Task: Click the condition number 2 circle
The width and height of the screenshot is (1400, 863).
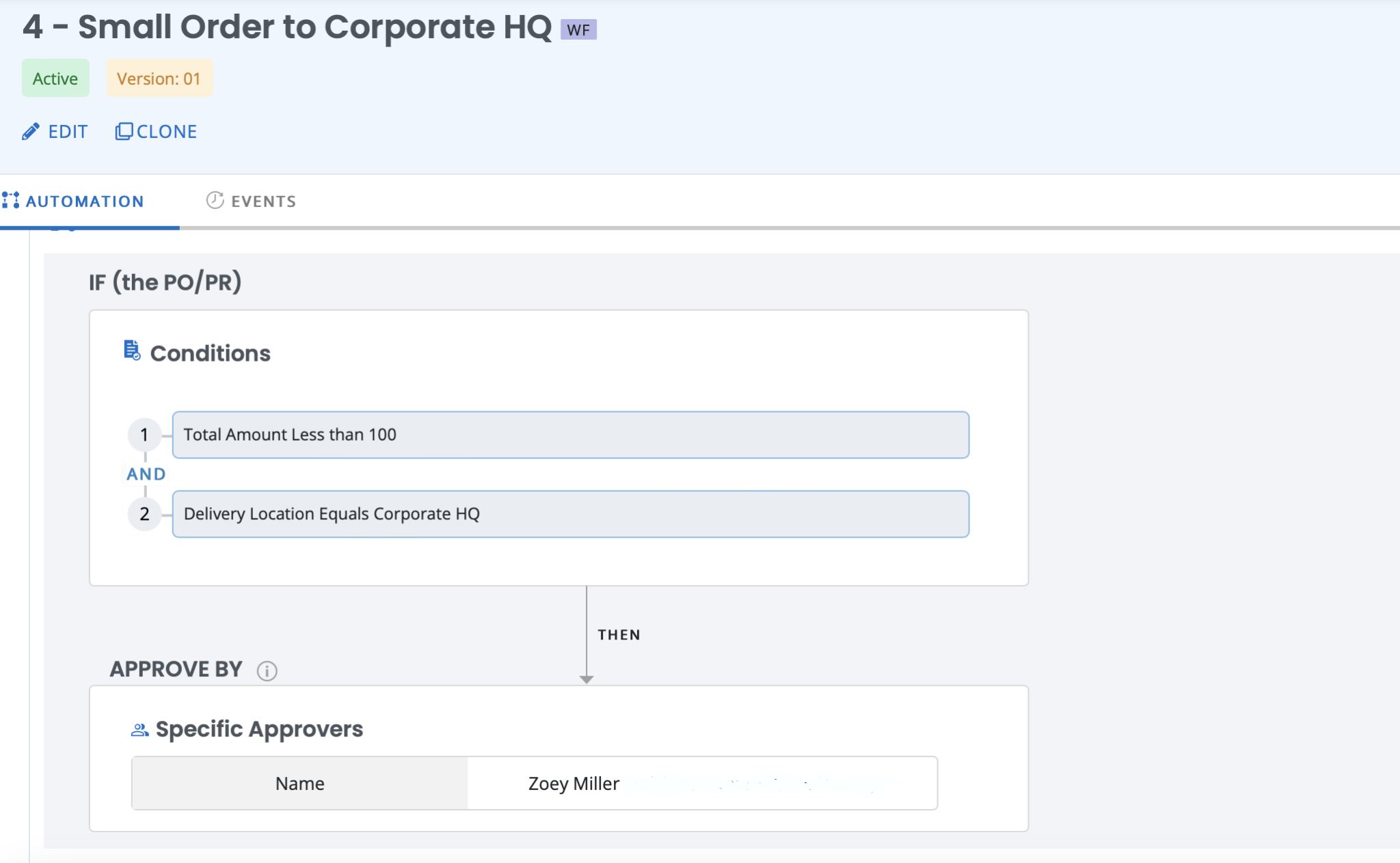Action: [144, 514]
